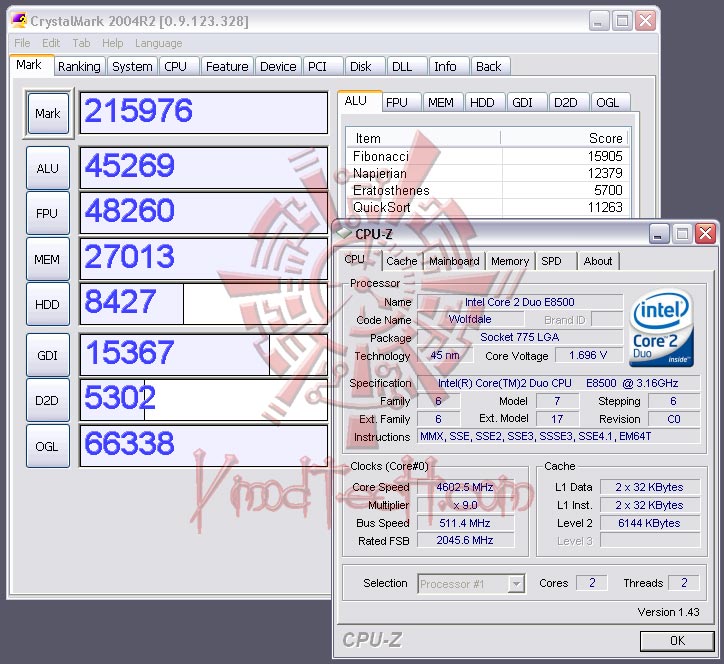Open the Tab menu
Screen dimensions: 724x664
click(x=81, y=43)
